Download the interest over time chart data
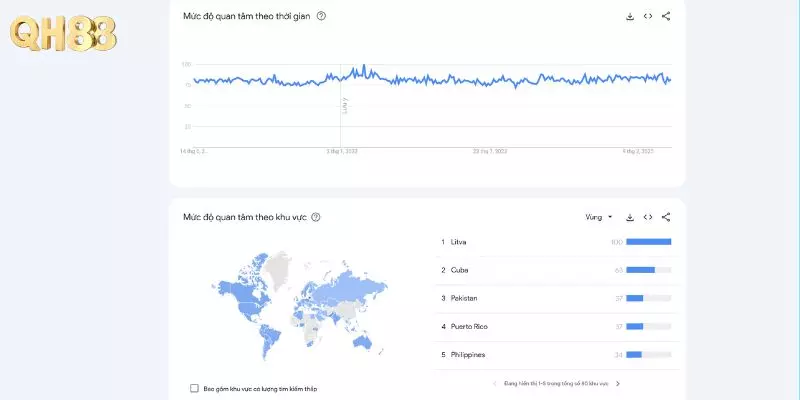The image size is (800, 400). click(630, 16)
